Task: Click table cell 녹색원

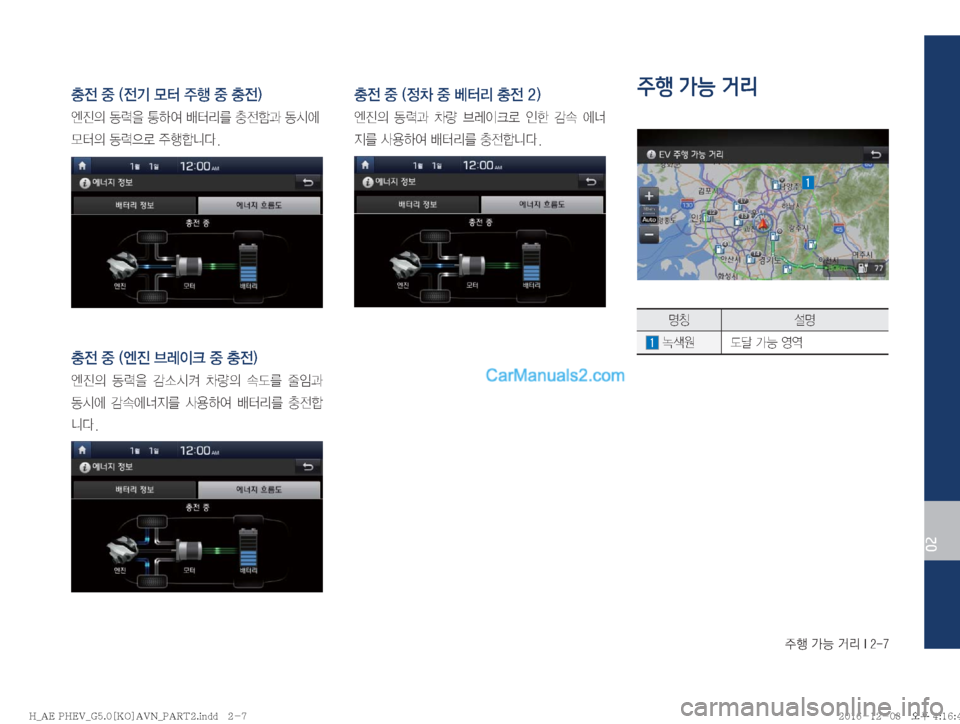Action: coord(678,343)
